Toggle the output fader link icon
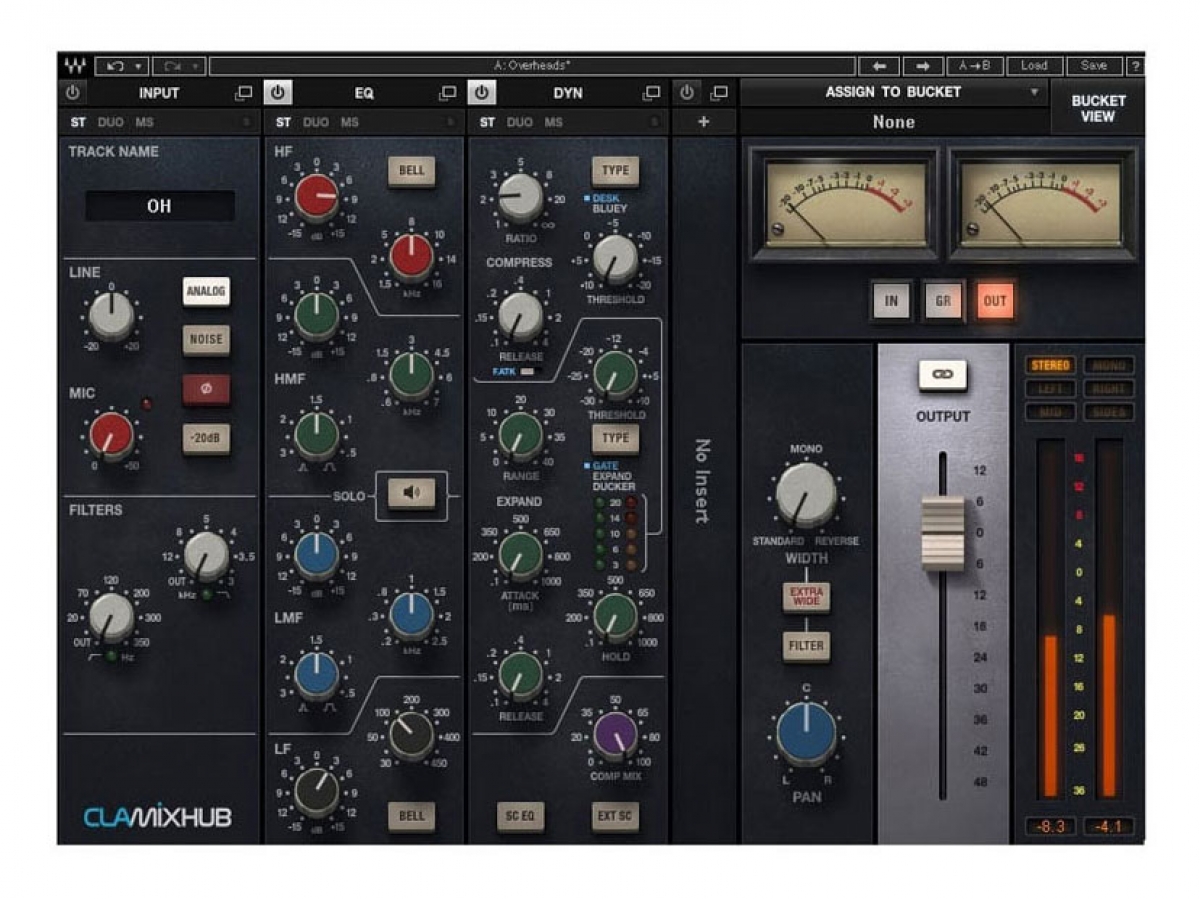The height and width of the screenshot is (899, 1200). point(942,375)
